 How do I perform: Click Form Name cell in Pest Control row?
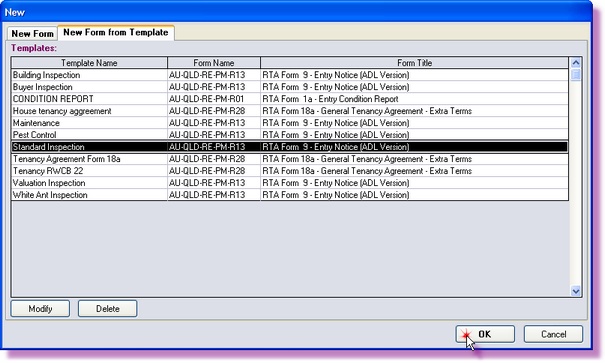tap(214, 135)
